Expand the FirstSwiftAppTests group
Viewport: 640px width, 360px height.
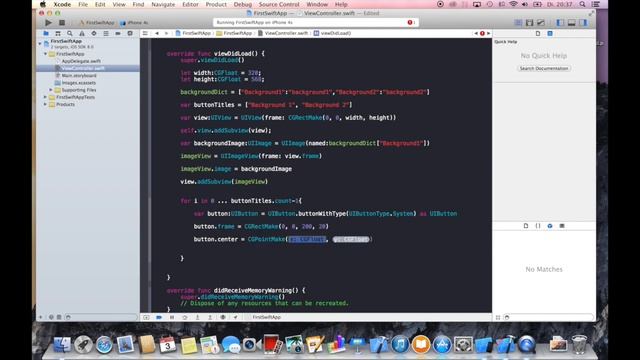coord(45,97)
